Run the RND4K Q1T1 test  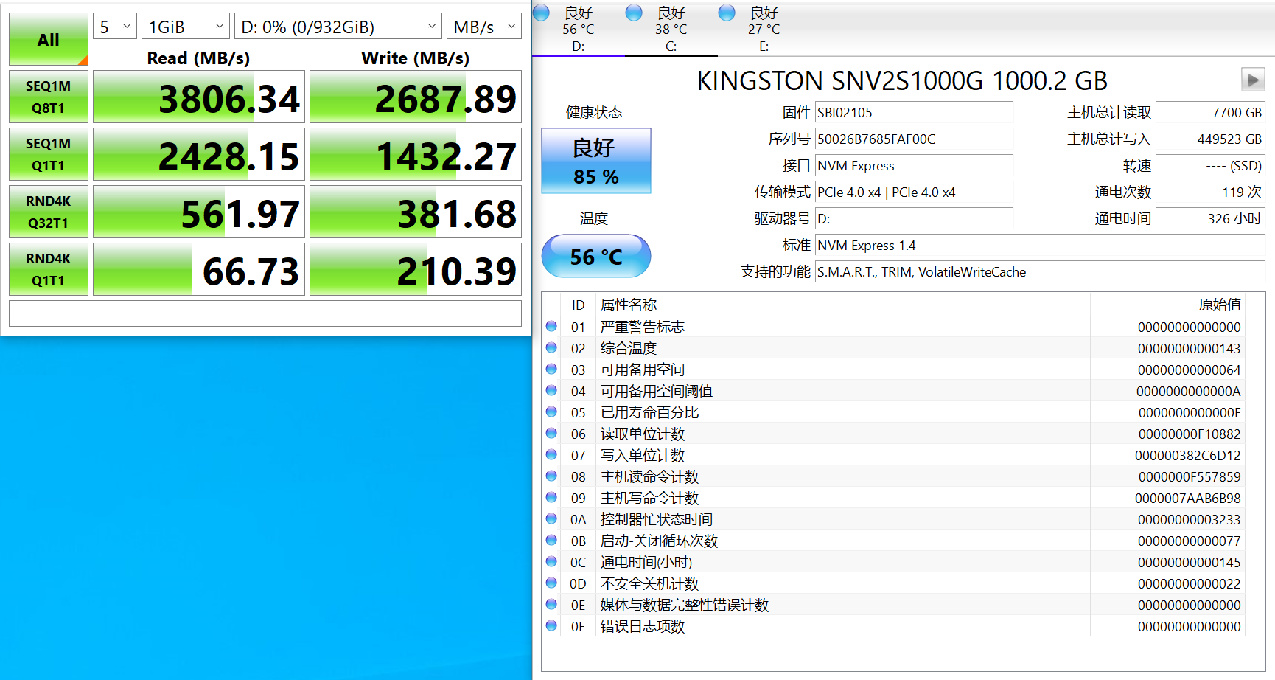coord(48,270)
